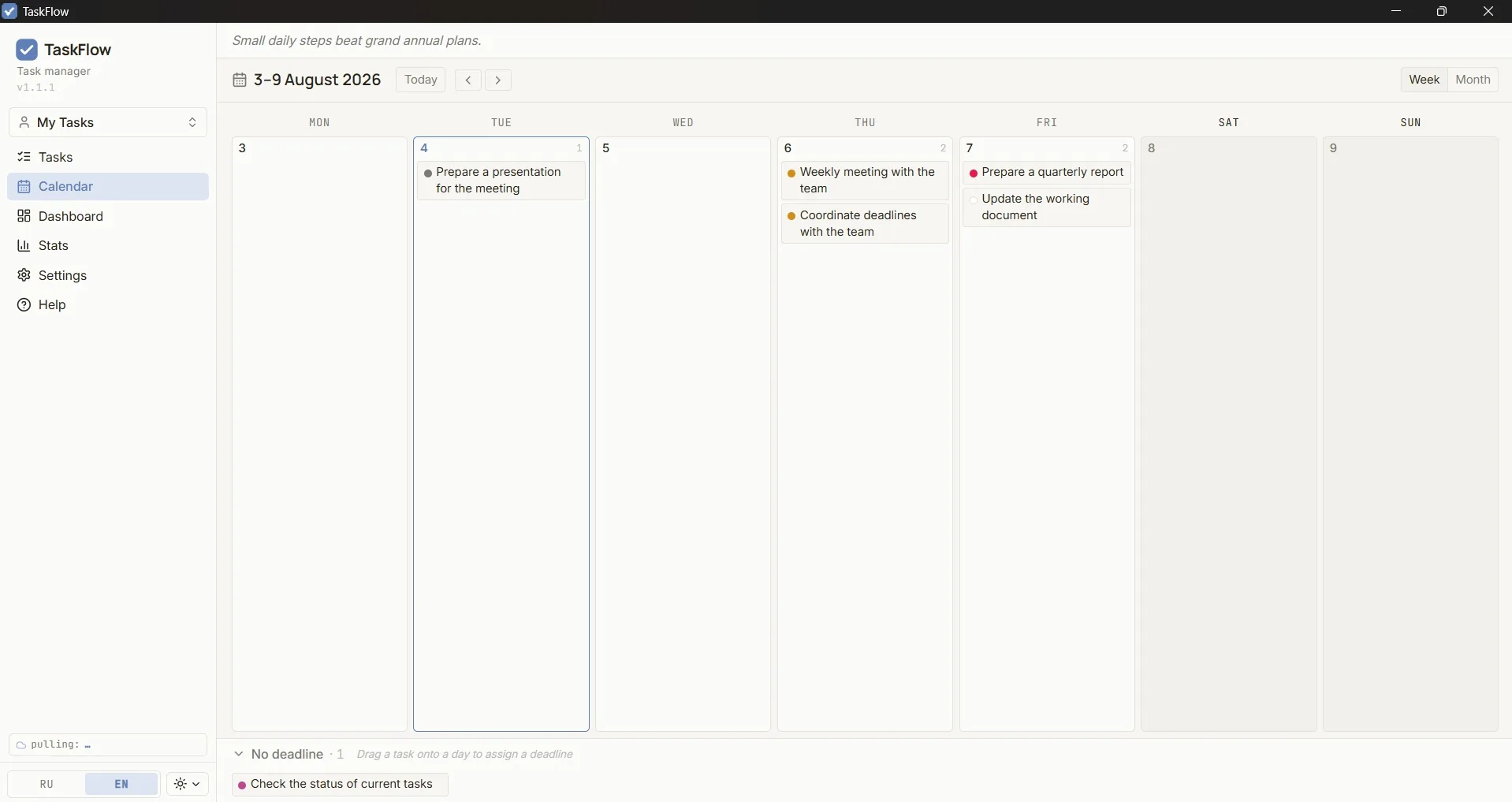Open the Dashboard page
Viewport: 1512px width, 802px height.
point(108,217)
